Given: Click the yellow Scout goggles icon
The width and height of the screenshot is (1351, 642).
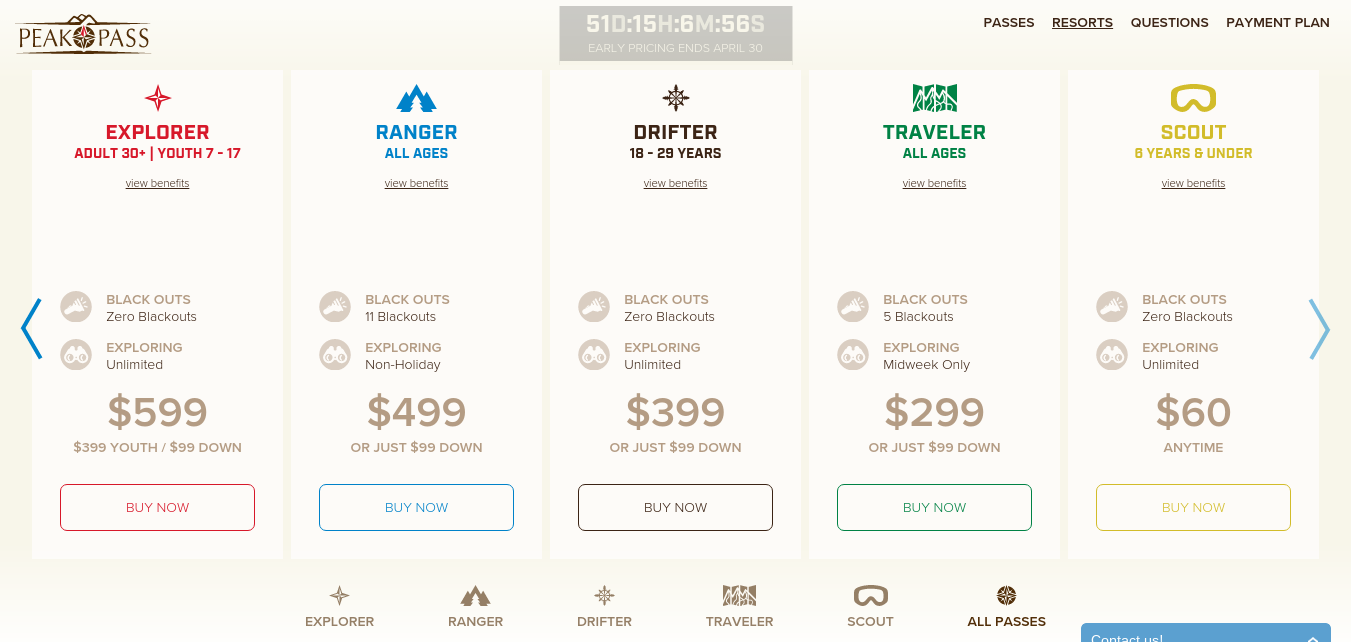Looking at the screenshot, I should point(1193,98).
